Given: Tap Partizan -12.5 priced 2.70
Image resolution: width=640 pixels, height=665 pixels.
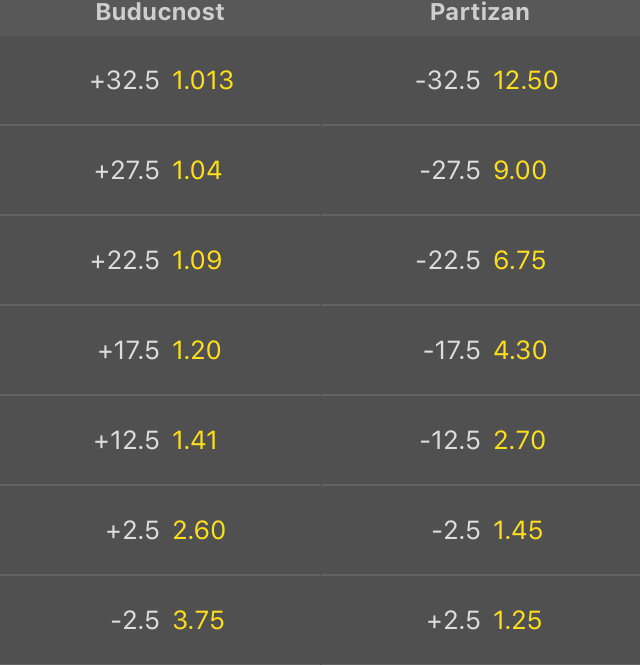Looking at the screenshot, I should tap(480, 441).
